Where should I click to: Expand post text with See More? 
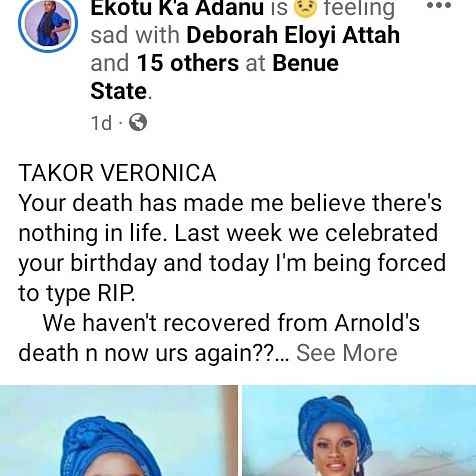[347, 353]
